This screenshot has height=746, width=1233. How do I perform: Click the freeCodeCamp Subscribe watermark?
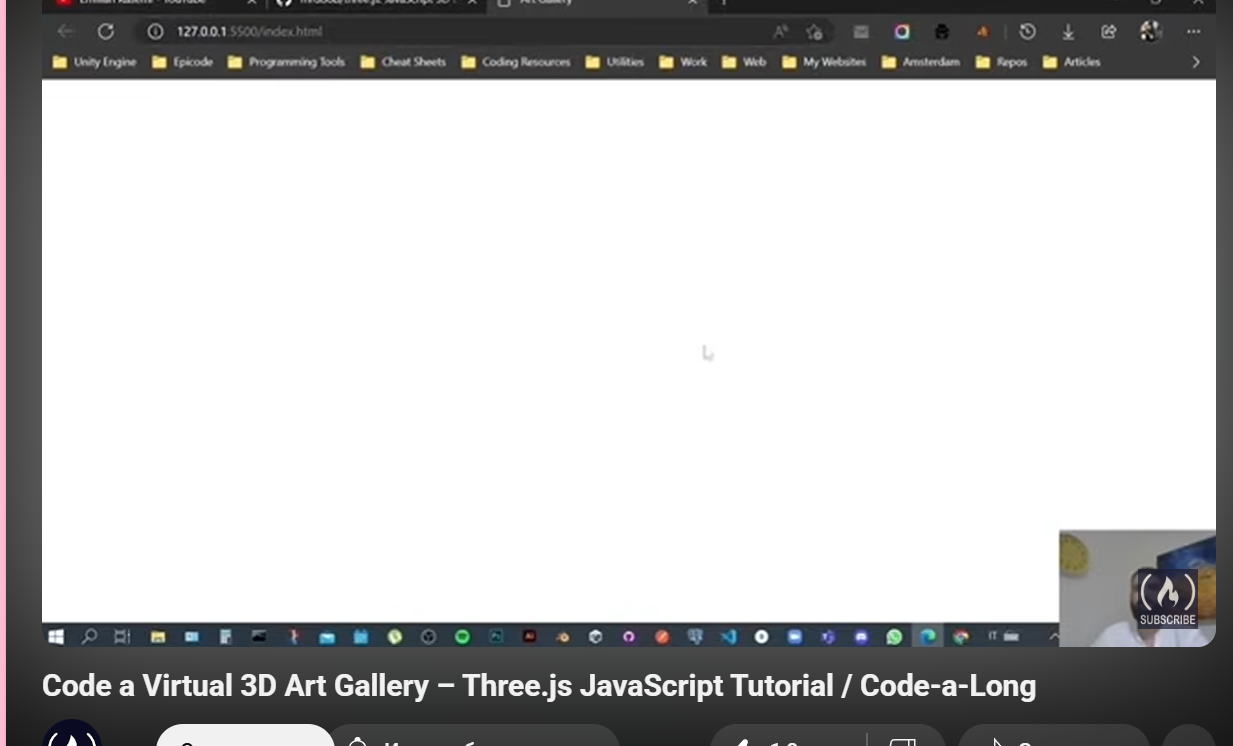[x=1167, y=599]
